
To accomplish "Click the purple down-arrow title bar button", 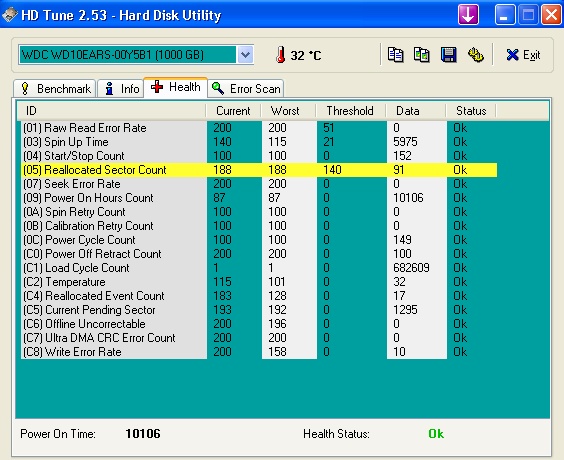I will [x=468, y=15].
